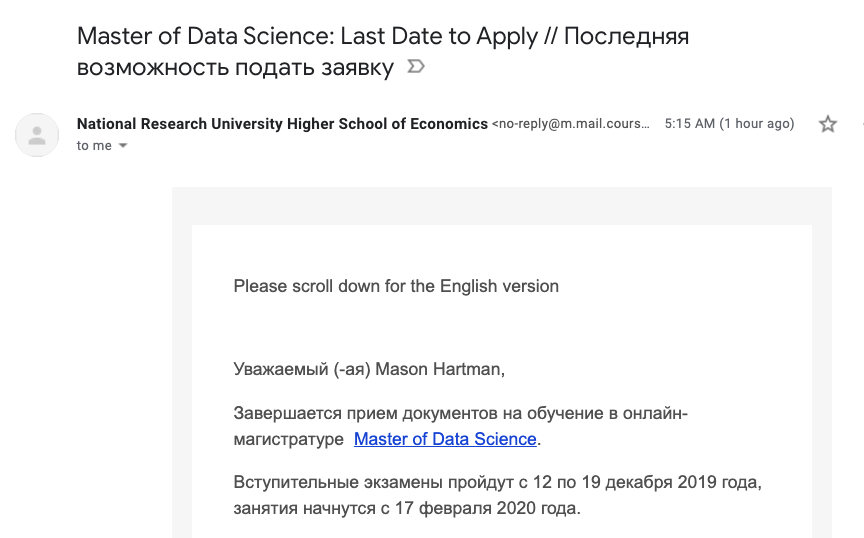This screenshot has width=864, height=538.
Task: Click the 5:15 AM timestamp
Action: [x=689, y=124]
